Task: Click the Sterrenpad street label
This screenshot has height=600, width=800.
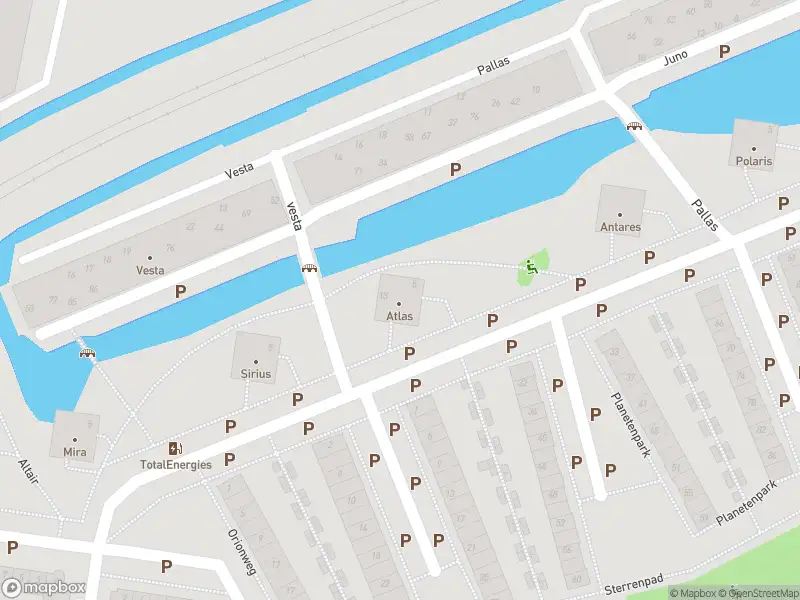Action: click(634, 584)
